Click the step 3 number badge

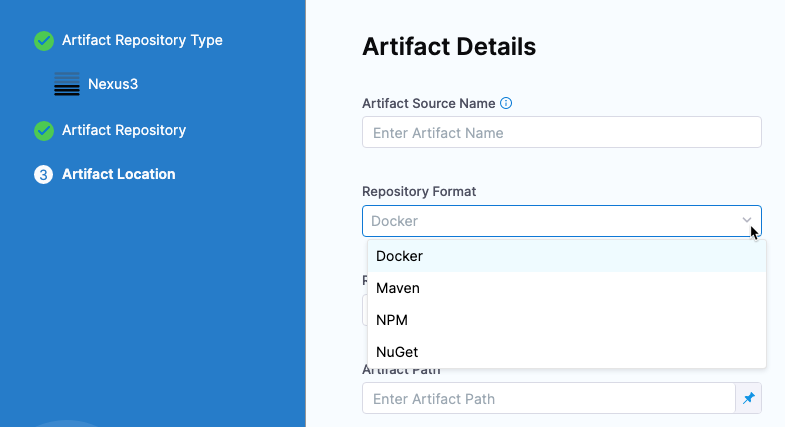tap(43, 175)
